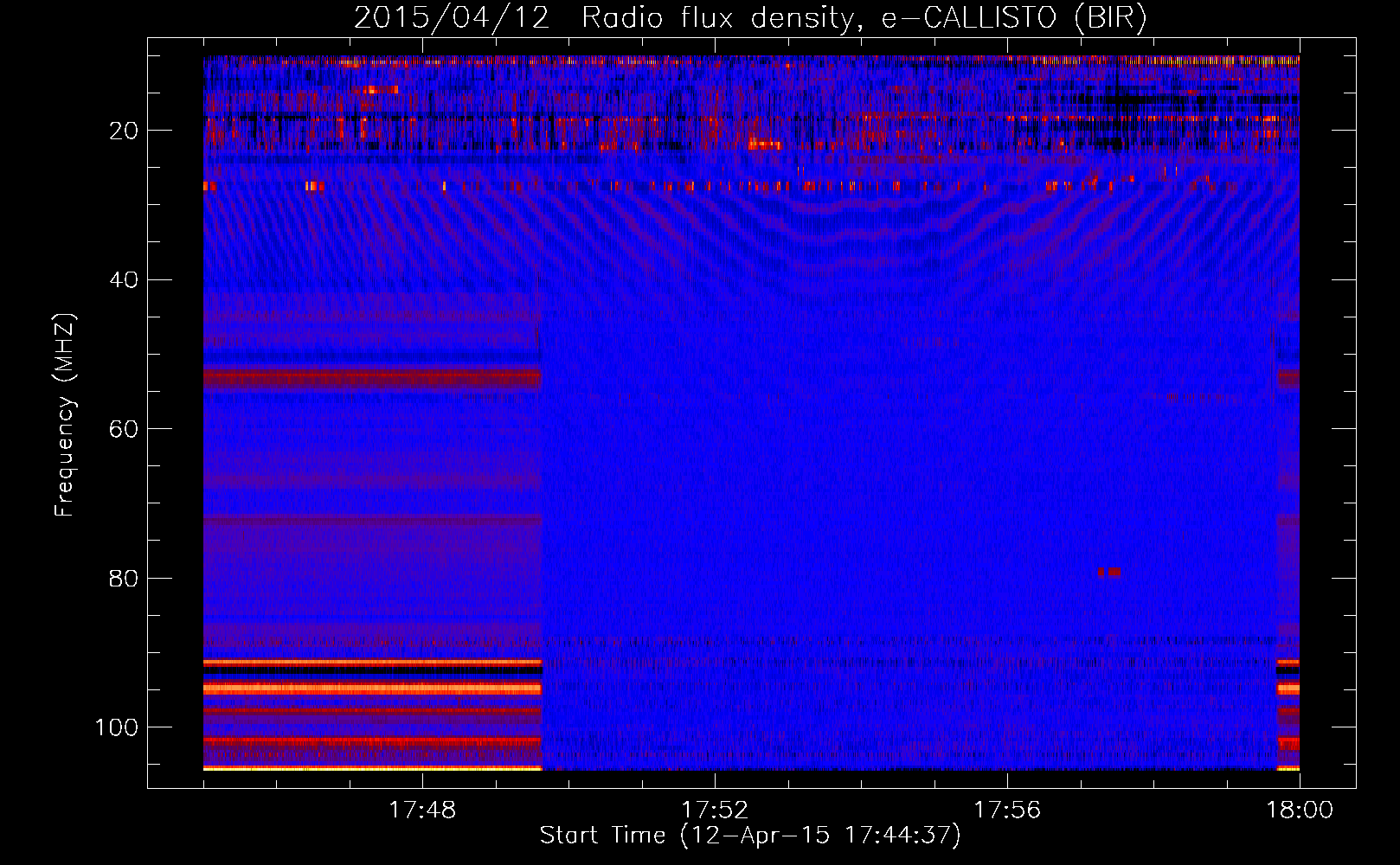Screen dimensions: 1400x865
Task: Click the orange burst near 14 MHz before 17:48
Action: (379, 89)
